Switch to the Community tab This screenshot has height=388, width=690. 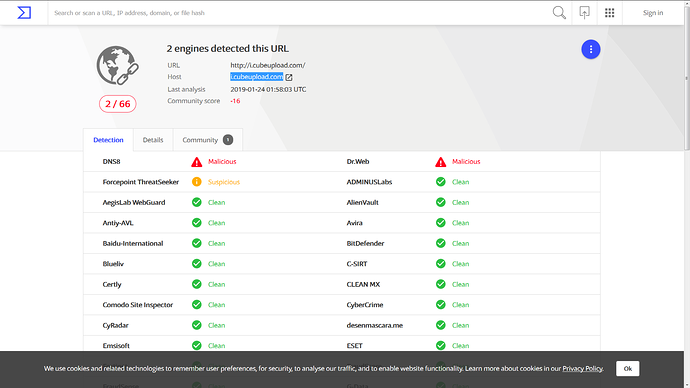click(x=208, y=140)
